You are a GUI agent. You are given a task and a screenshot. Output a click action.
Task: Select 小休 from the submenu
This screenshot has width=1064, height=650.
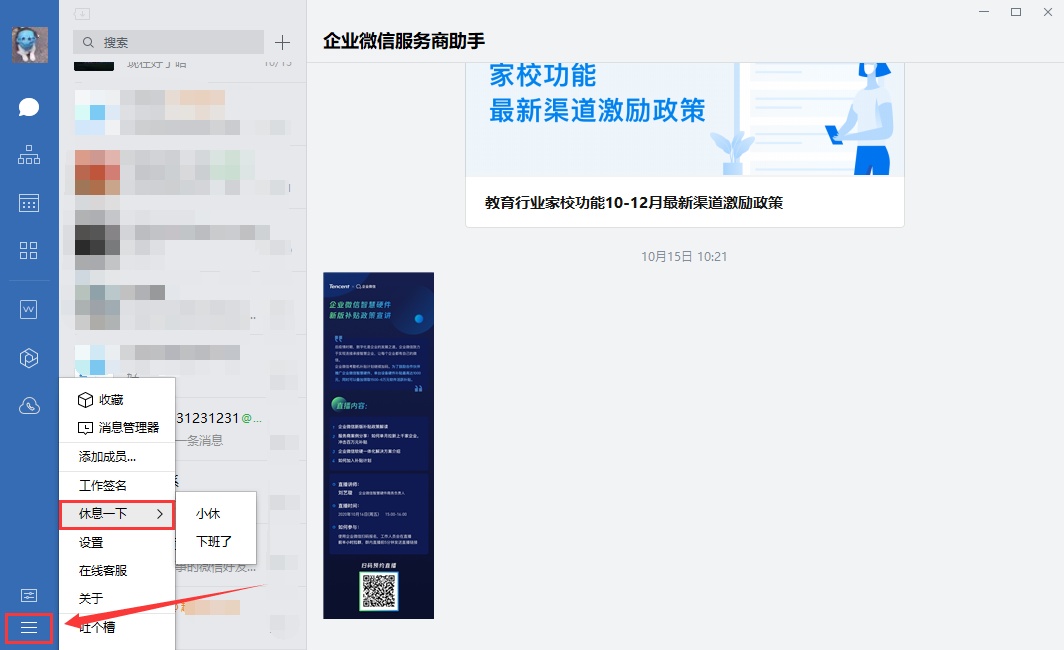pyautogui.click(x=208, y=514)
